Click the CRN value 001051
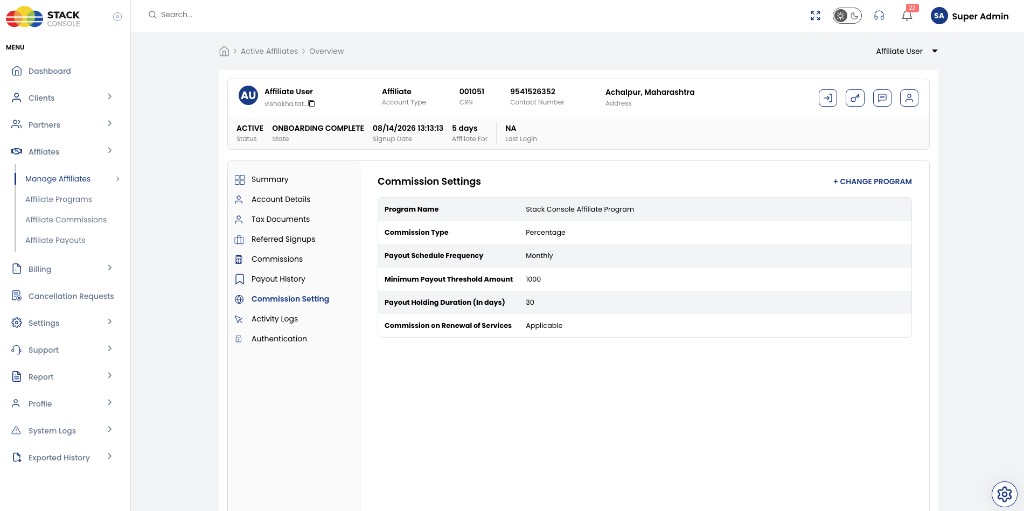 pyautogui.click(x=472, y=92)
